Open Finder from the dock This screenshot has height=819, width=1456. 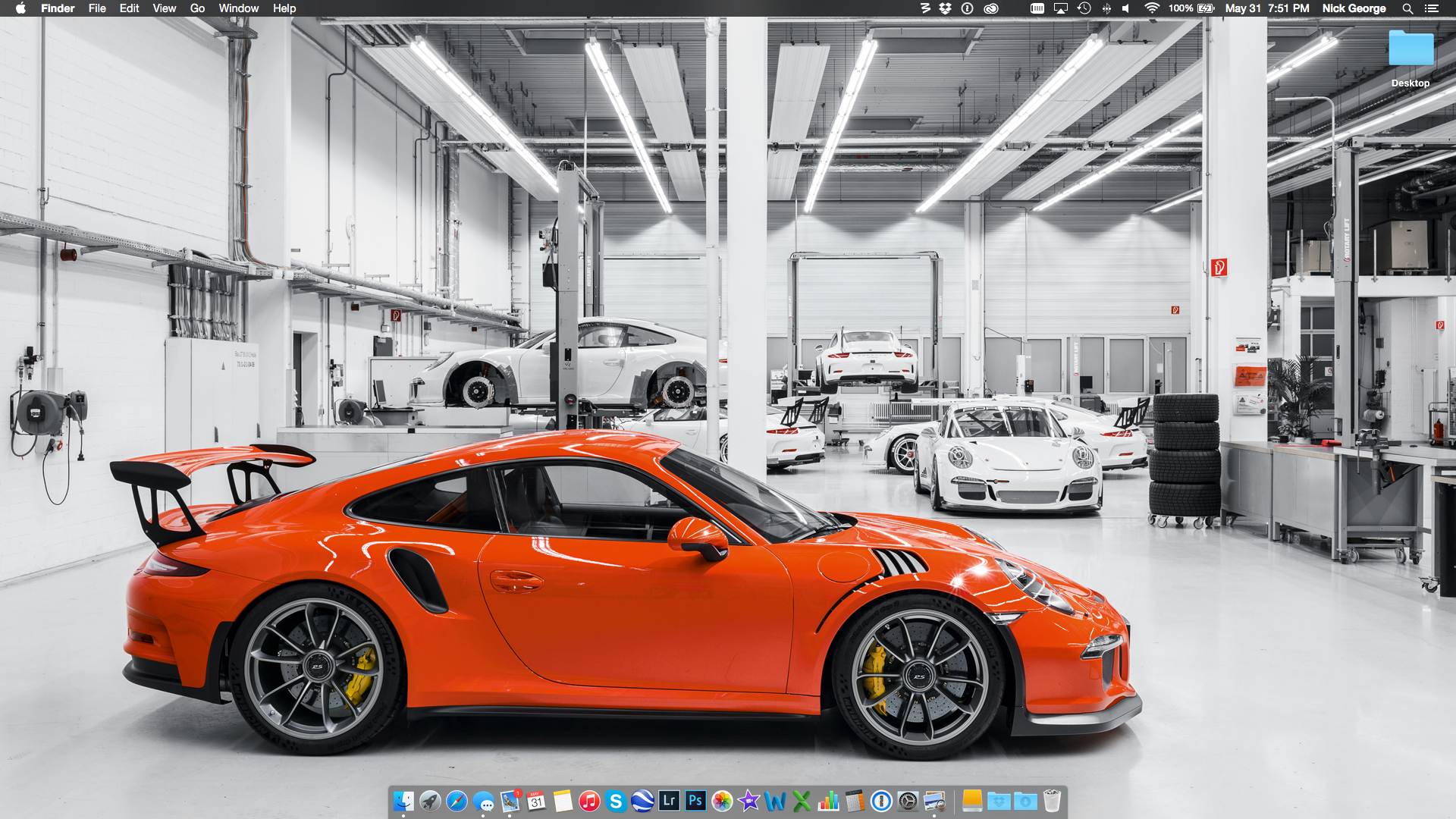coord(403,801)
